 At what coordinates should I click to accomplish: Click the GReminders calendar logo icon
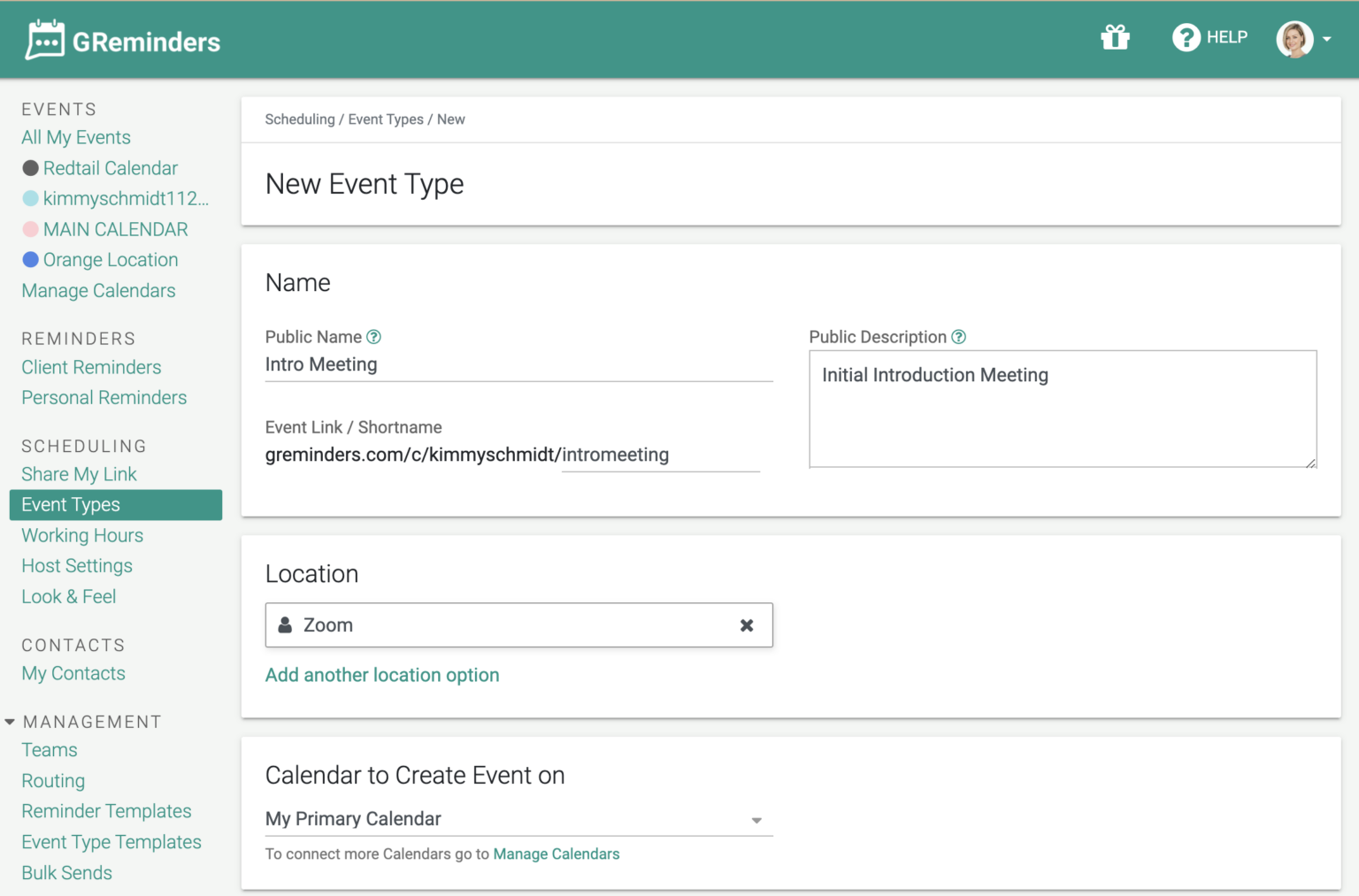[44, 38]
